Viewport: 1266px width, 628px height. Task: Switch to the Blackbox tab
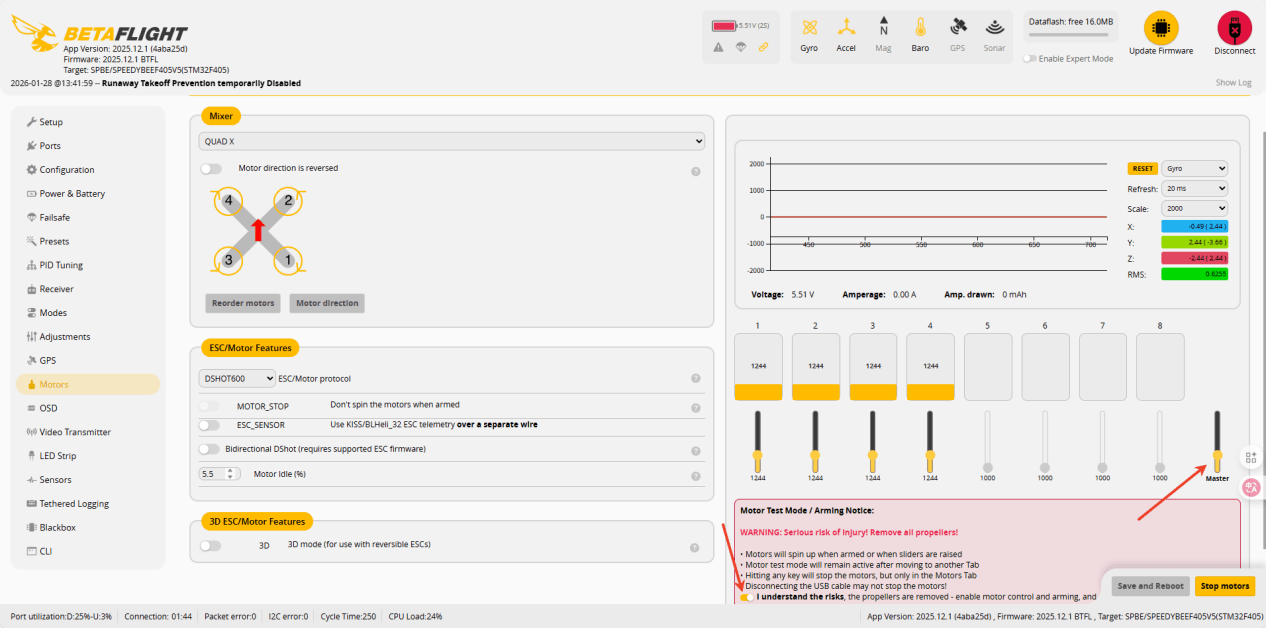click(x=57, y=527)
